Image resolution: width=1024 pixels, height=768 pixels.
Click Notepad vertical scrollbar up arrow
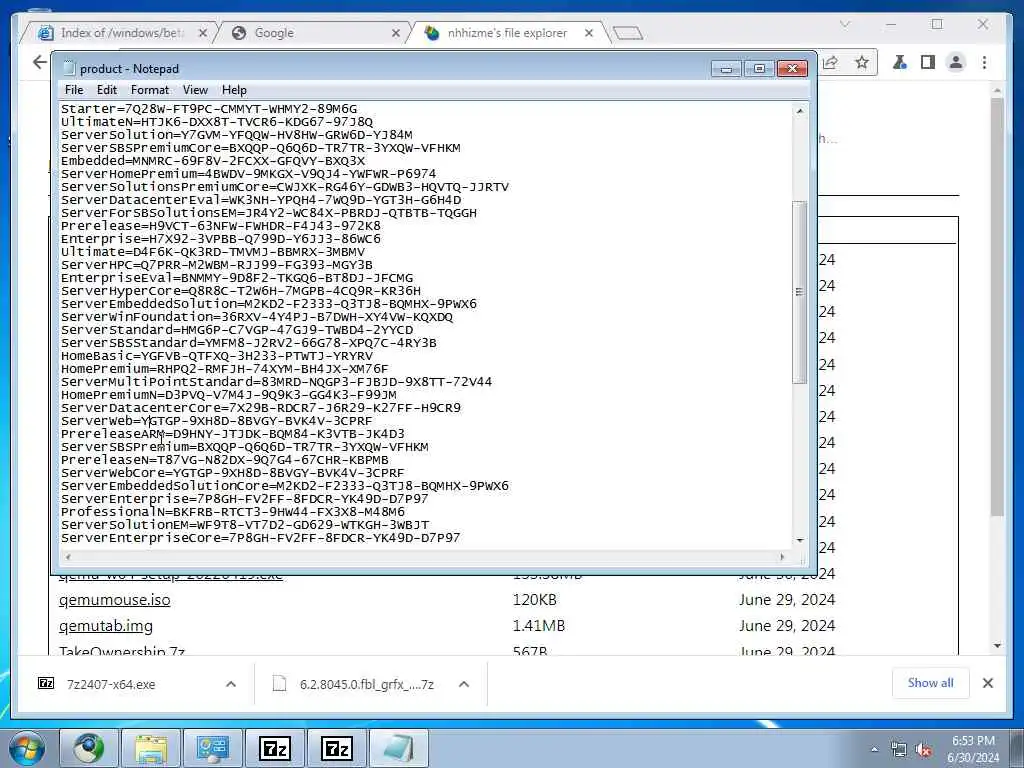(x=800, y=111)
